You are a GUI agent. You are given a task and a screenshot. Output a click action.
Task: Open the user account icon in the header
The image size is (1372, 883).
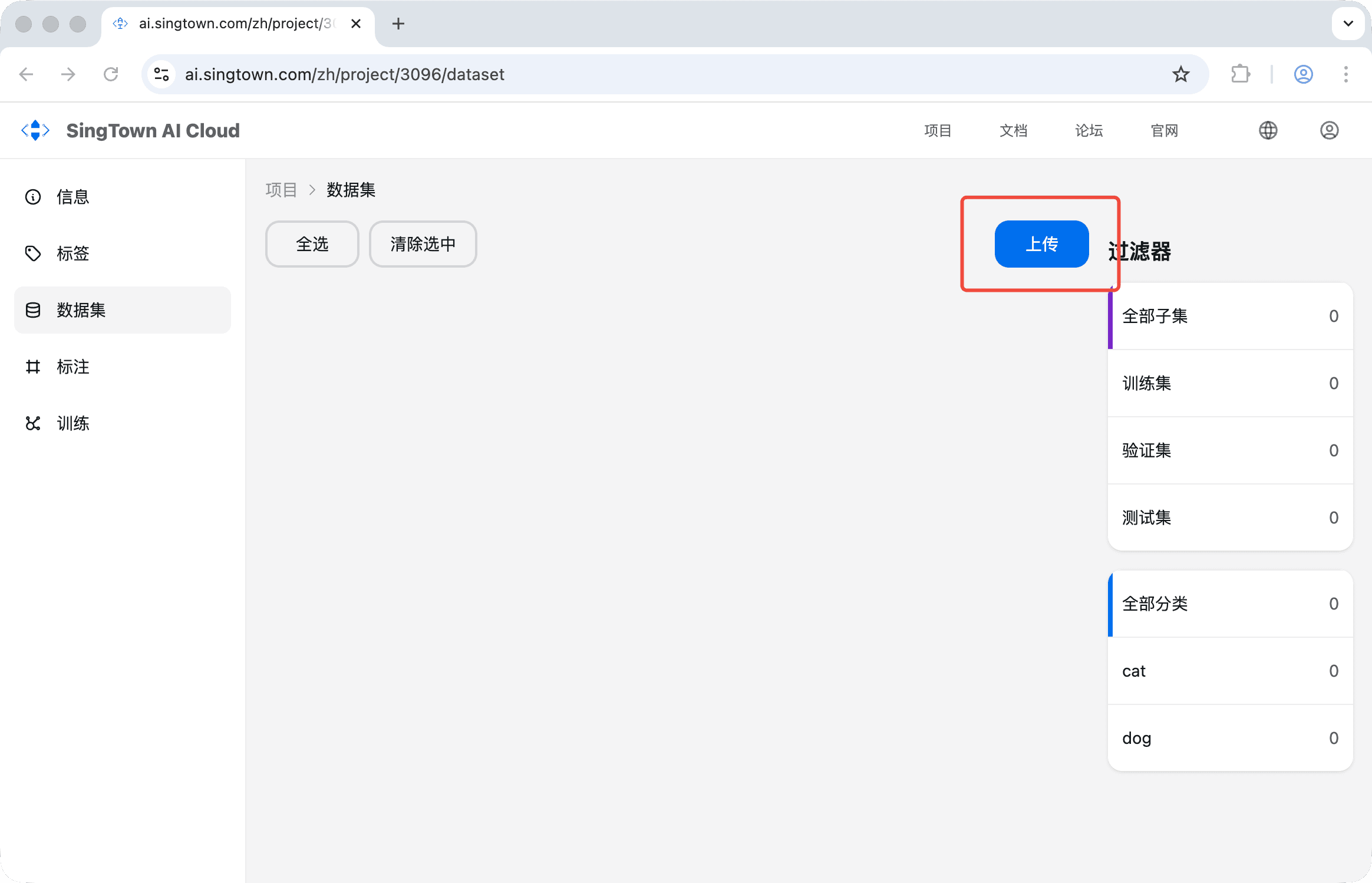[1329, 130]
